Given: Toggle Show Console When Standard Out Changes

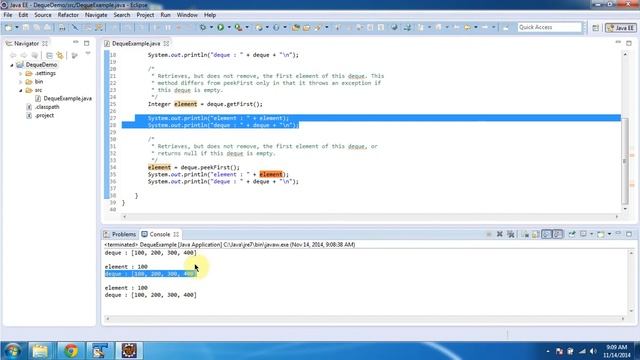Looking at the screenshot, I should (x=547, y=234).
